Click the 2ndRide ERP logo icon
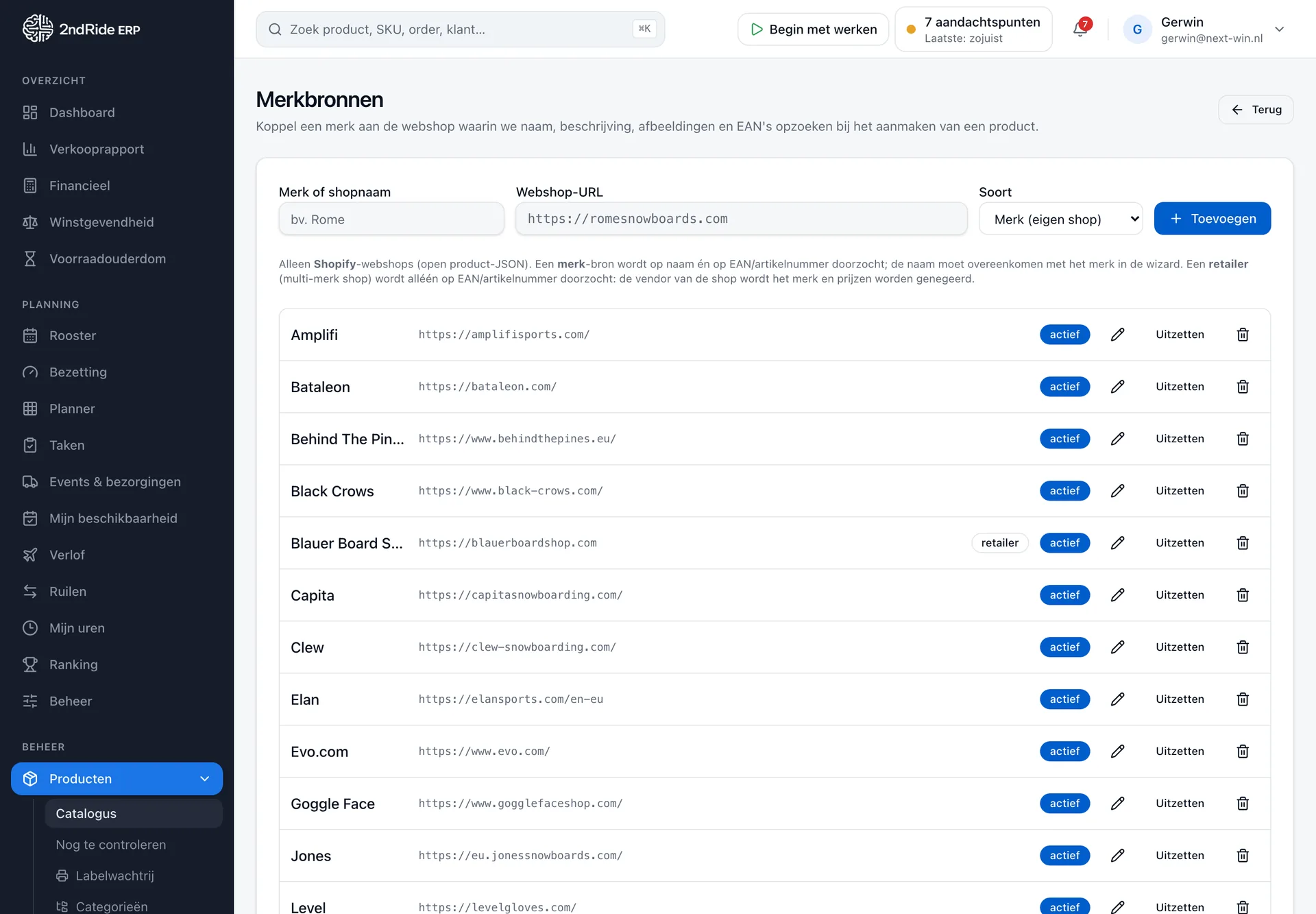 click(x=37, y=29)
